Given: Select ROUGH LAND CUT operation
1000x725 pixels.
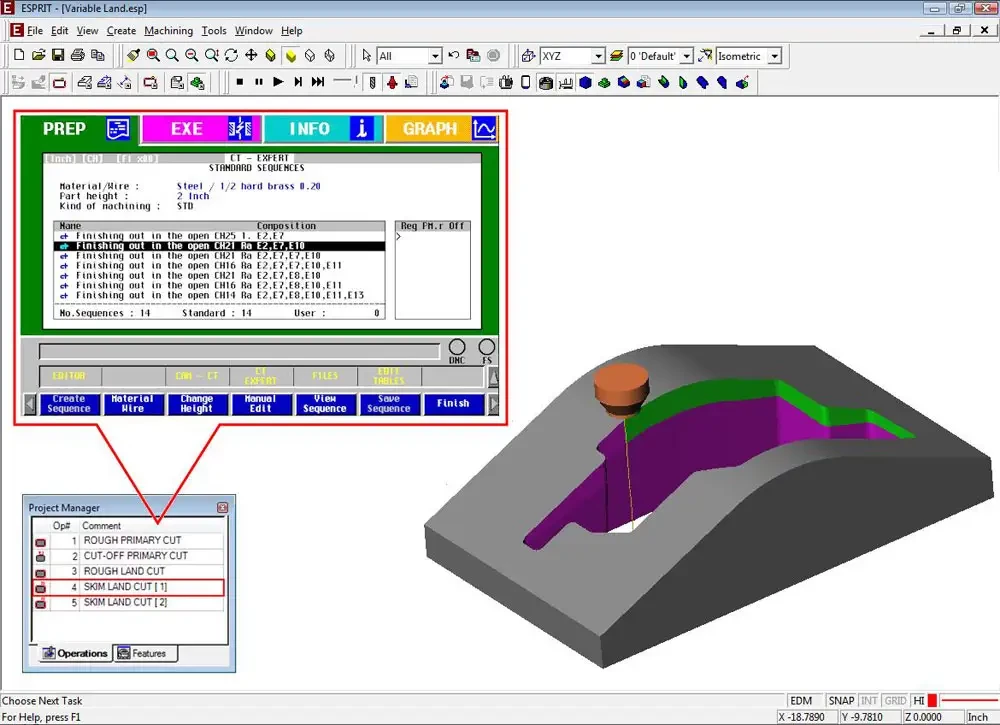Looking at the screenshot, I should [x=129, y=571].
